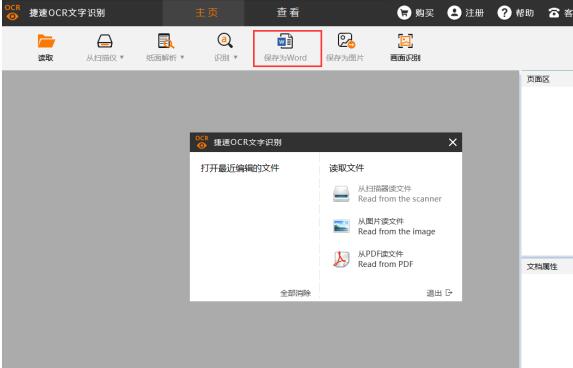Image resolution: width=573 pixels, height=368 pixels.
Task: Click the 购买 shopping cart icon
Action: click(404, 13)
